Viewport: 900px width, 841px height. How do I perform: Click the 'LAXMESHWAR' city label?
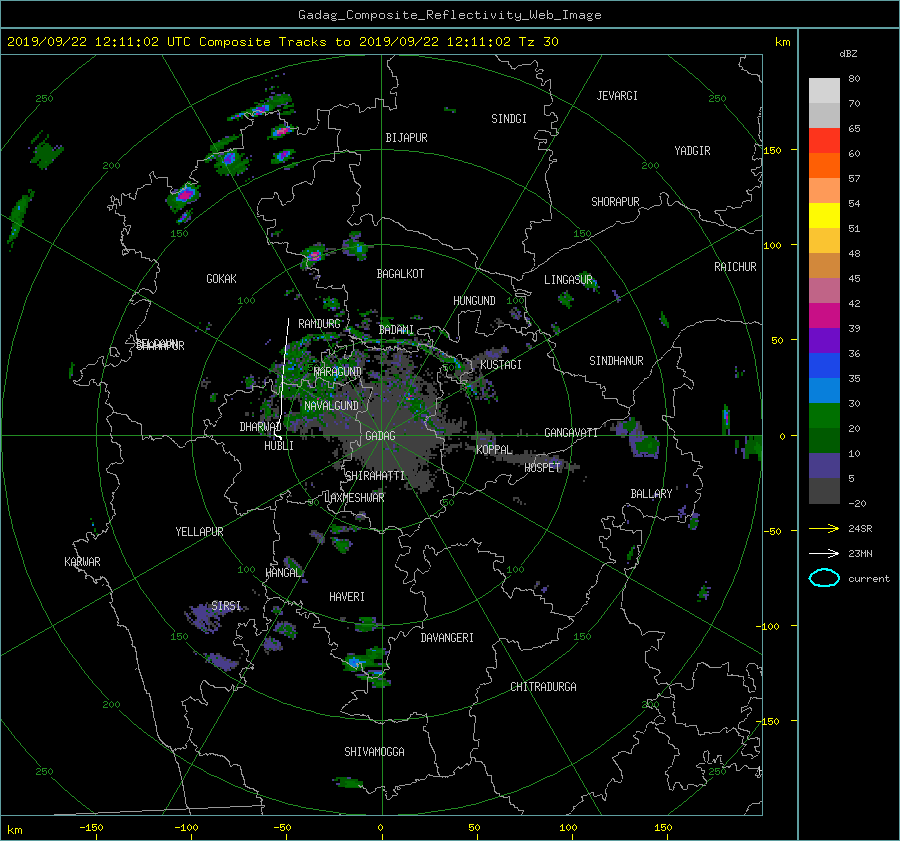click(354, 498)
